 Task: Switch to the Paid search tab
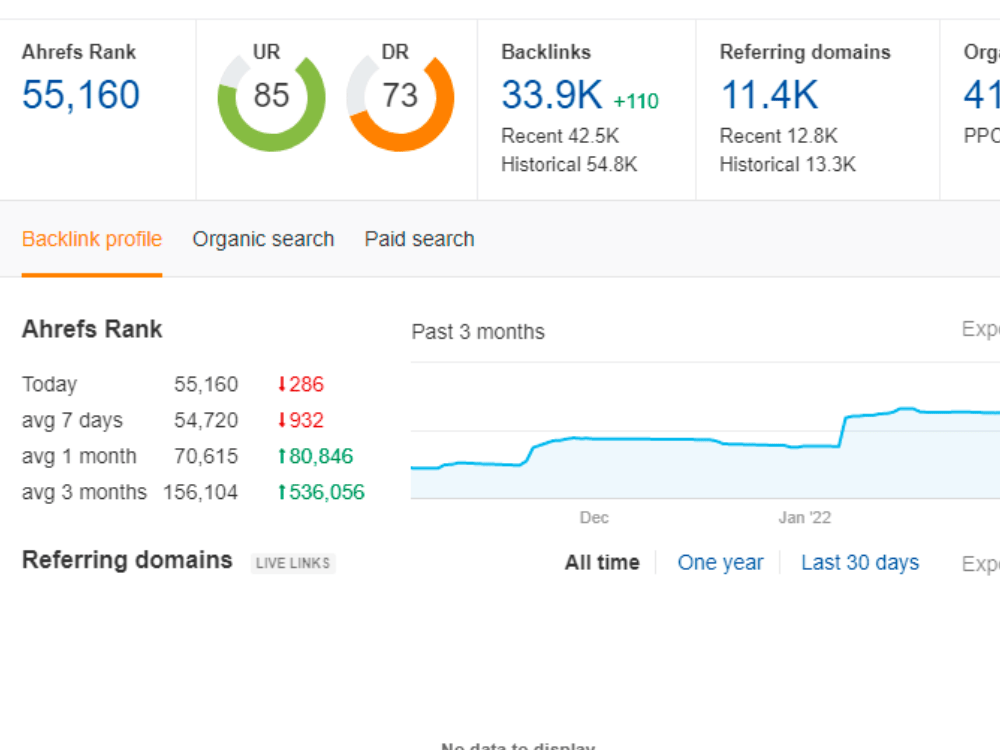pyautogui.click(x=418, y=239)
